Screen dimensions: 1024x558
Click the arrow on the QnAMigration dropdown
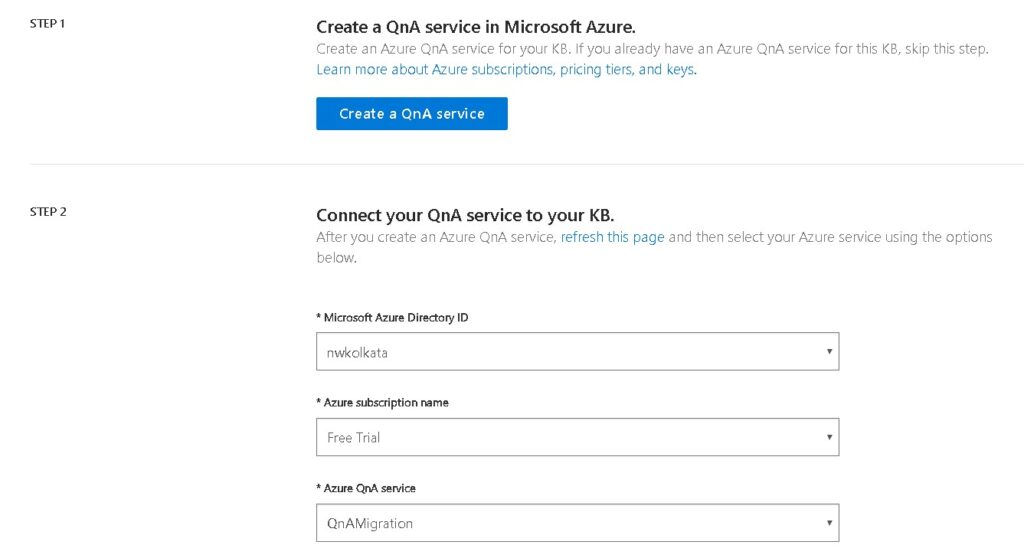(x=829, y=523)
